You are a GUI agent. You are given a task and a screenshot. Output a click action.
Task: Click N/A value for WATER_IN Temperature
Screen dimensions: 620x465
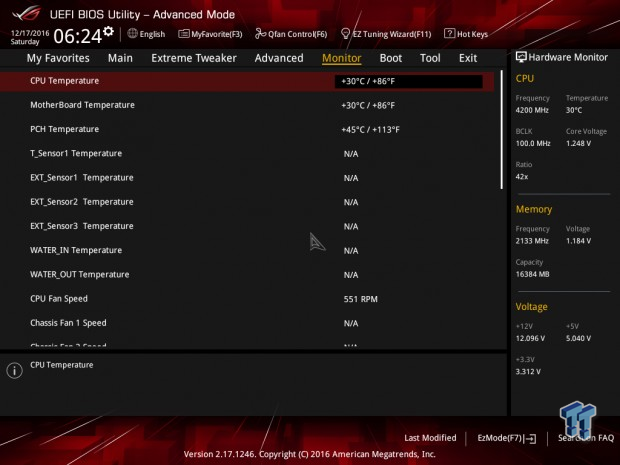pos(351,251)
